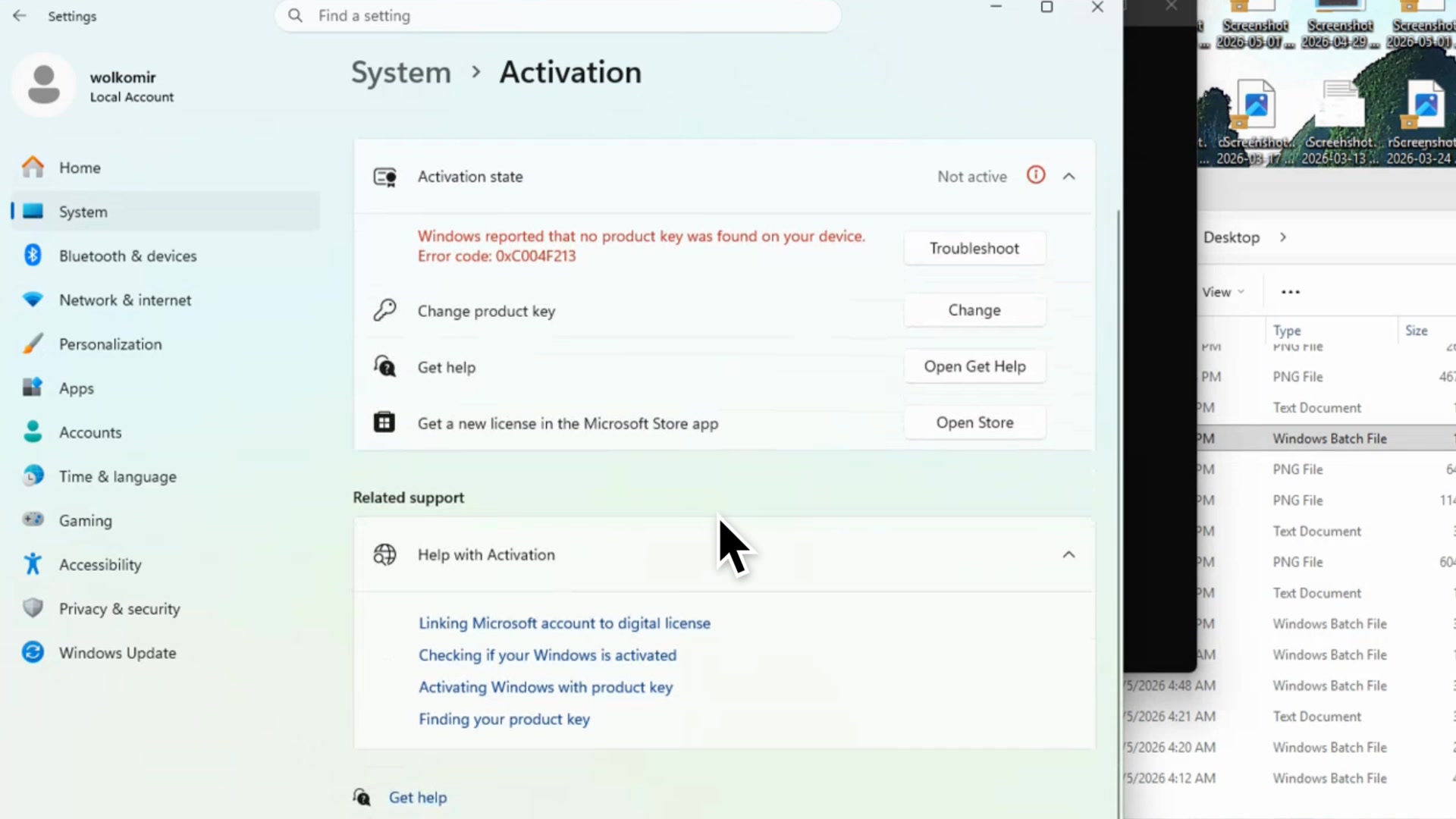Click the Windows Update sync icon
This screenshot has height=819, width=1456.
point(33,652)
